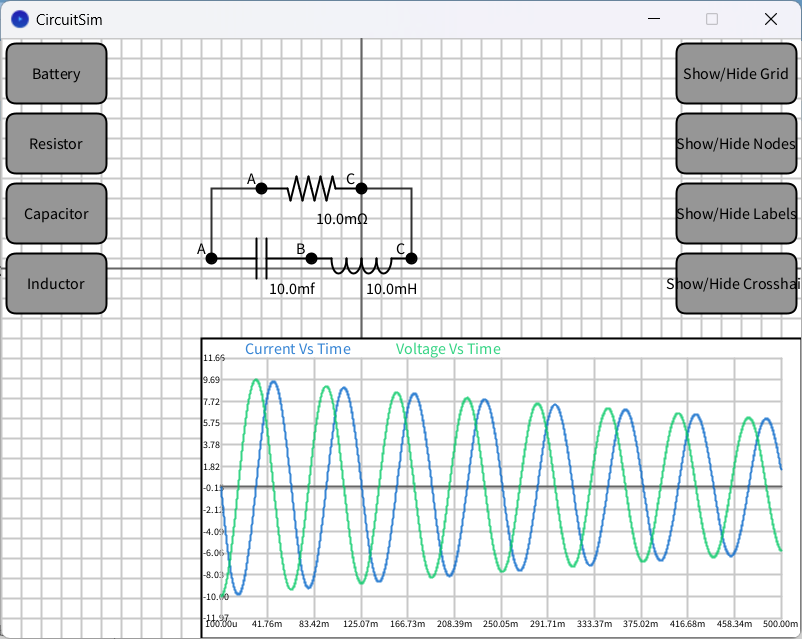Screen dimensions: 802x639
Task: Click node C next to the resistor
Action: pos(361,189)
